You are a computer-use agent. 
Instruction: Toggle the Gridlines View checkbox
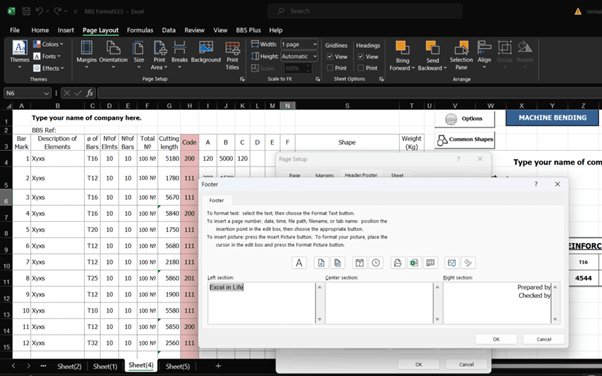(330, 56)
